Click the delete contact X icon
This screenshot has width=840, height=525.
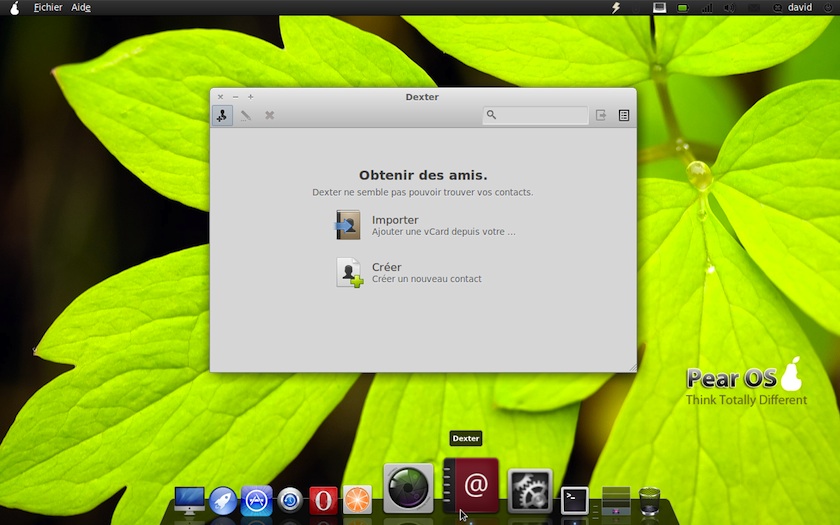tap(270, 115)
